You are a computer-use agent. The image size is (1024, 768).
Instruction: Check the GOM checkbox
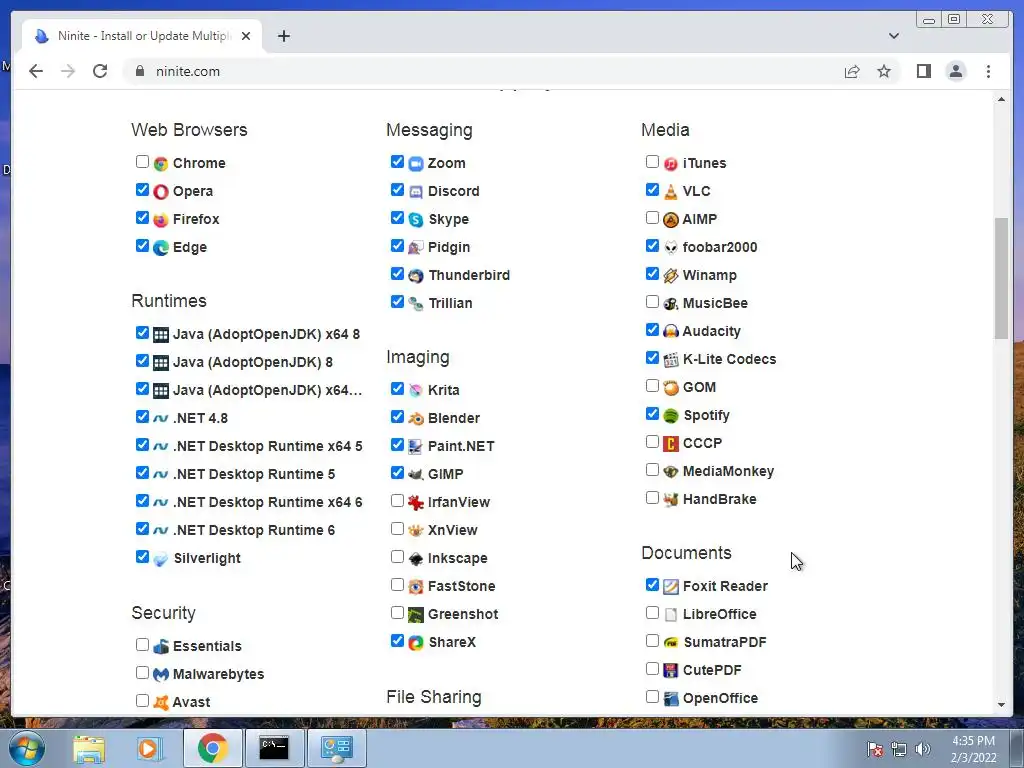(x=652, y=385)
